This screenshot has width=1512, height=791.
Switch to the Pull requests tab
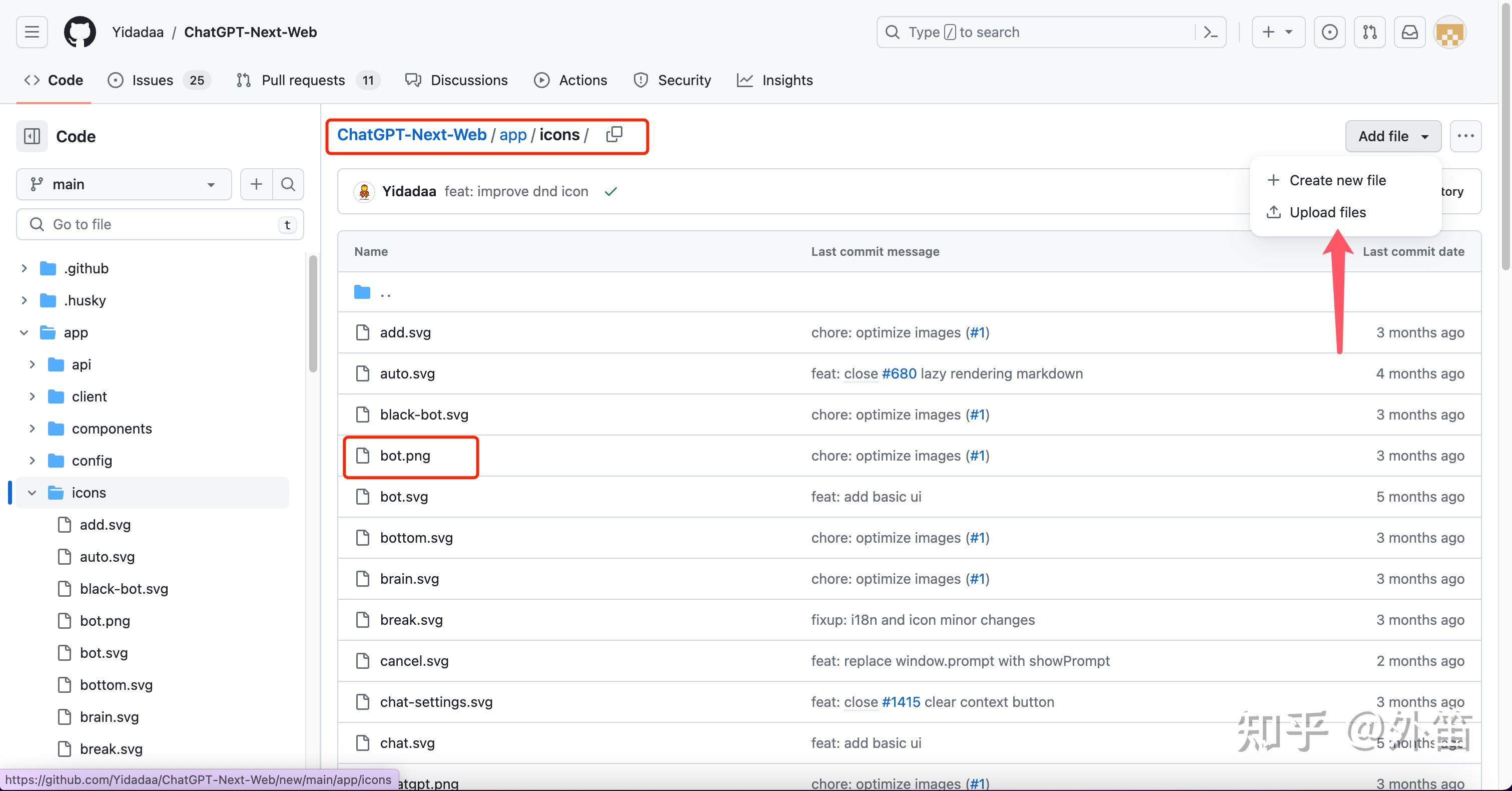303,81
